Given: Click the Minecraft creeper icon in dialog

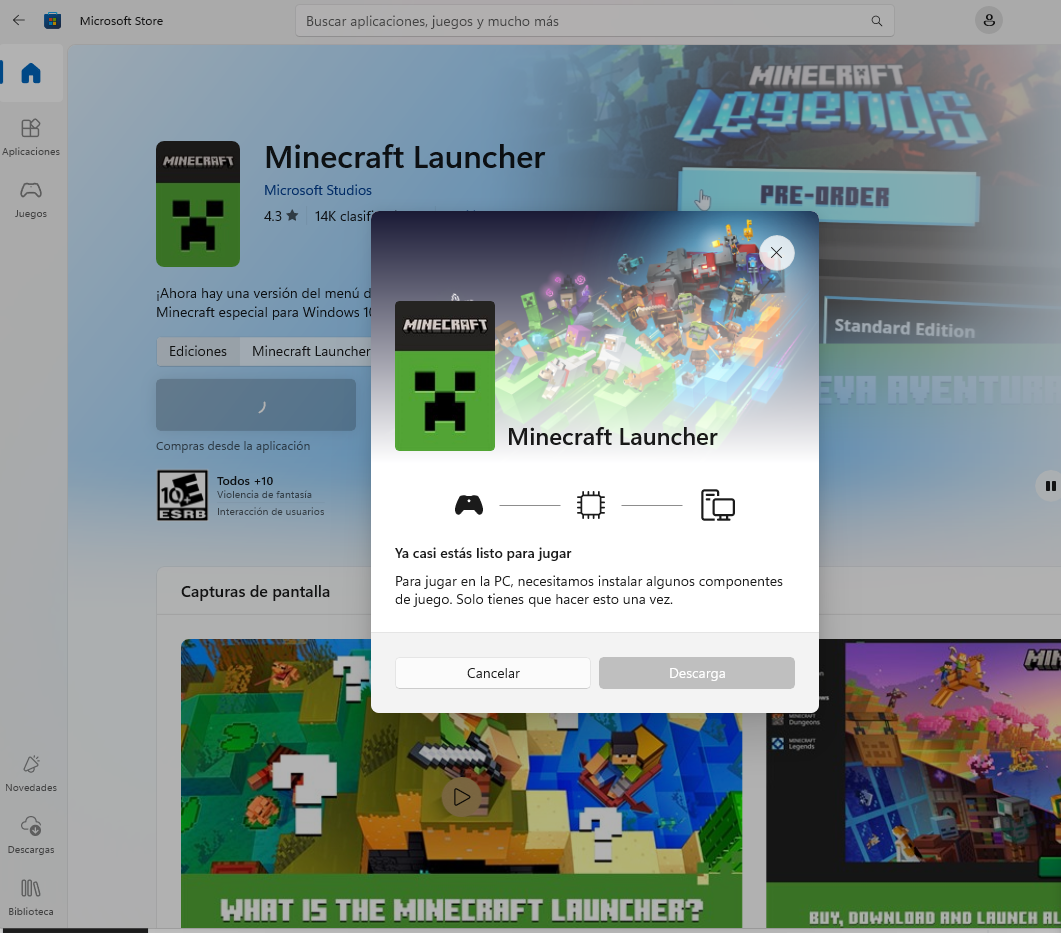Looking at the screenshot, I should click(x=445, y=376).
